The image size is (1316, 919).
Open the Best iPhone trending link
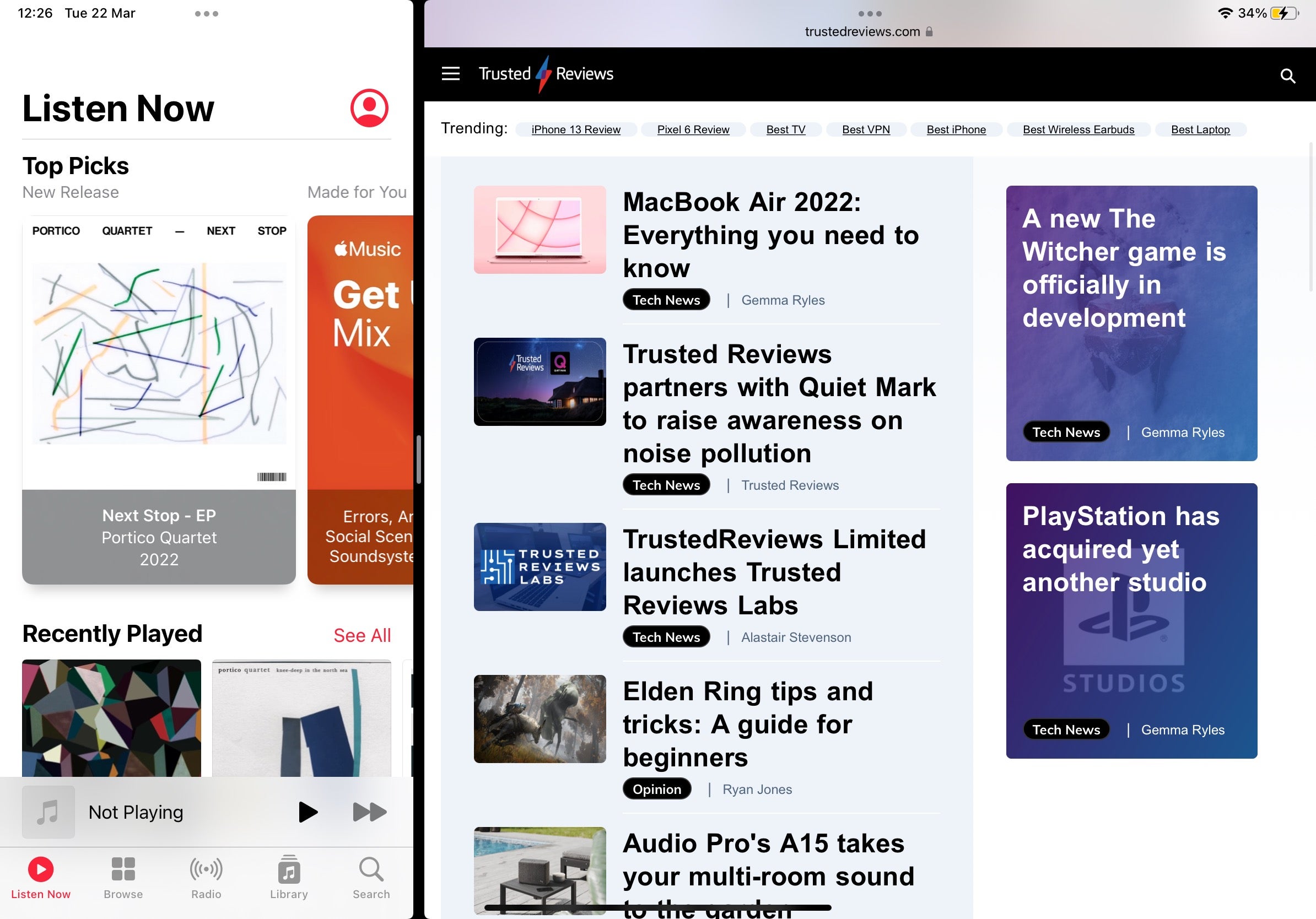(x=956, y=129)
